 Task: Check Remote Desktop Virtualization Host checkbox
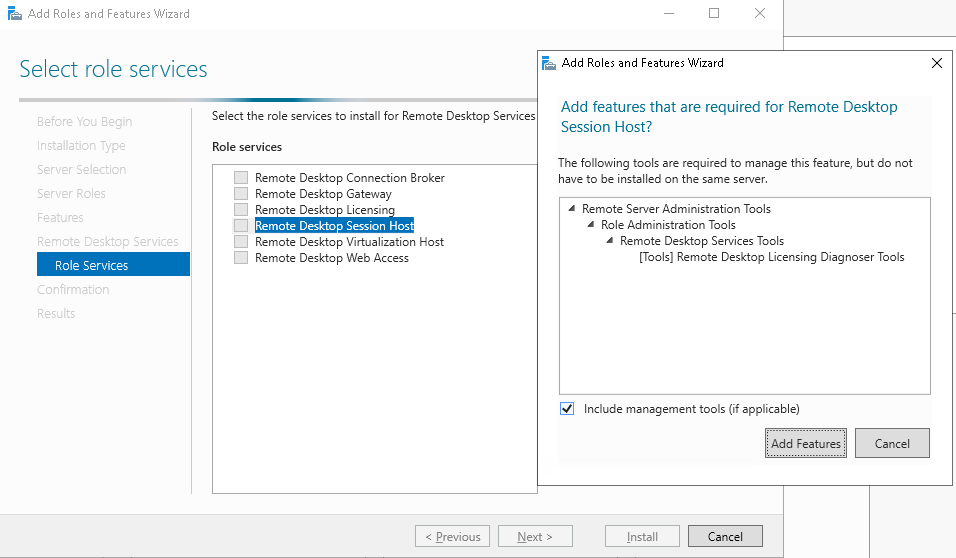(x=241, y=241)
